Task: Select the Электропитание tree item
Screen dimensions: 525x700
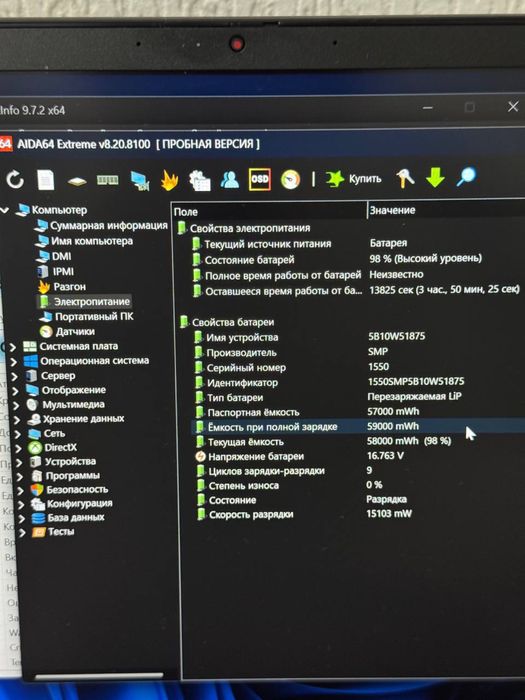Action: (92, 302)
